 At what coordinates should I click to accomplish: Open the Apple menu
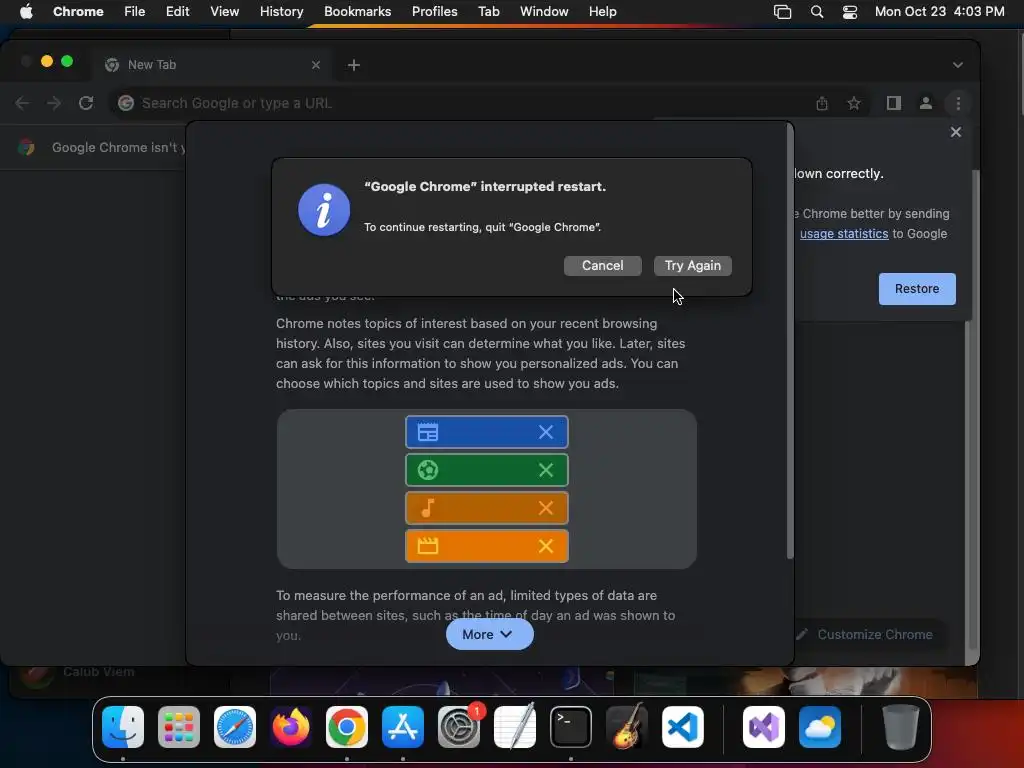[26, 12]
